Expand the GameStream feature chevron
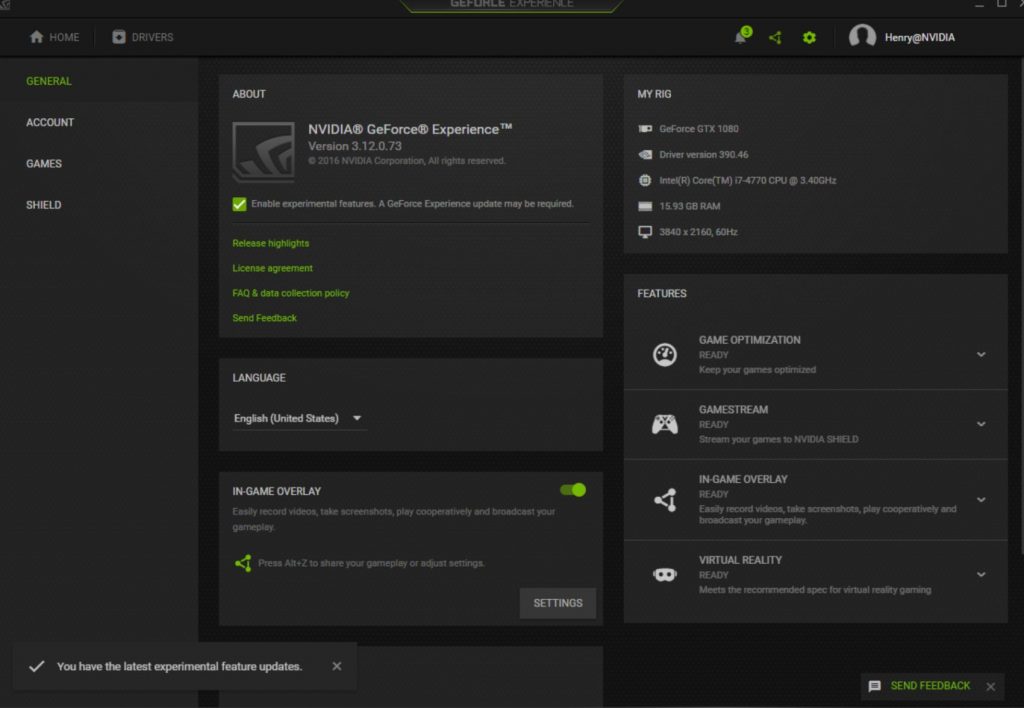Viewport: 1024px width, 708px height. click(x=981, y=424)
